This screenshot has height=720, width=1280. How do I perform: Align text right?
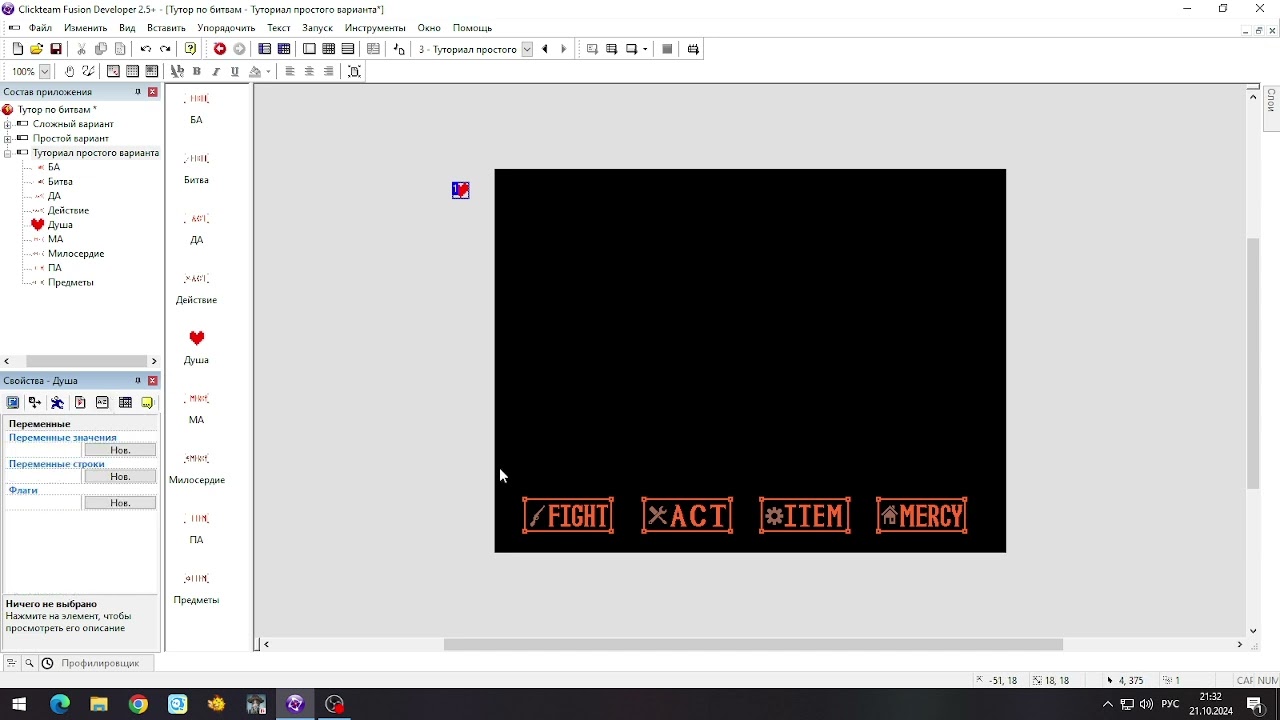[x=328, y=71]
